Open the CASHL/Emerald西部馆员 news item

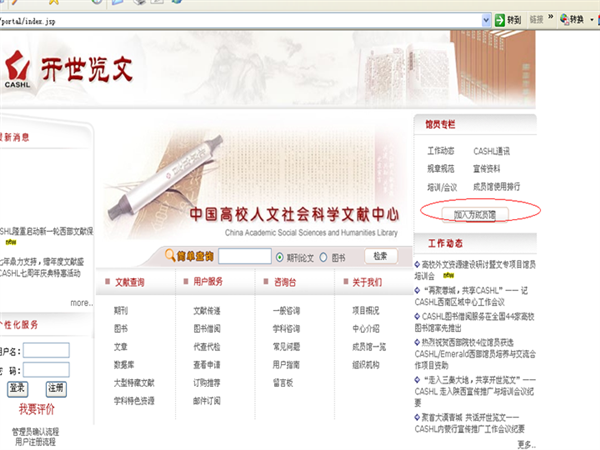click(x=475, y=354)
